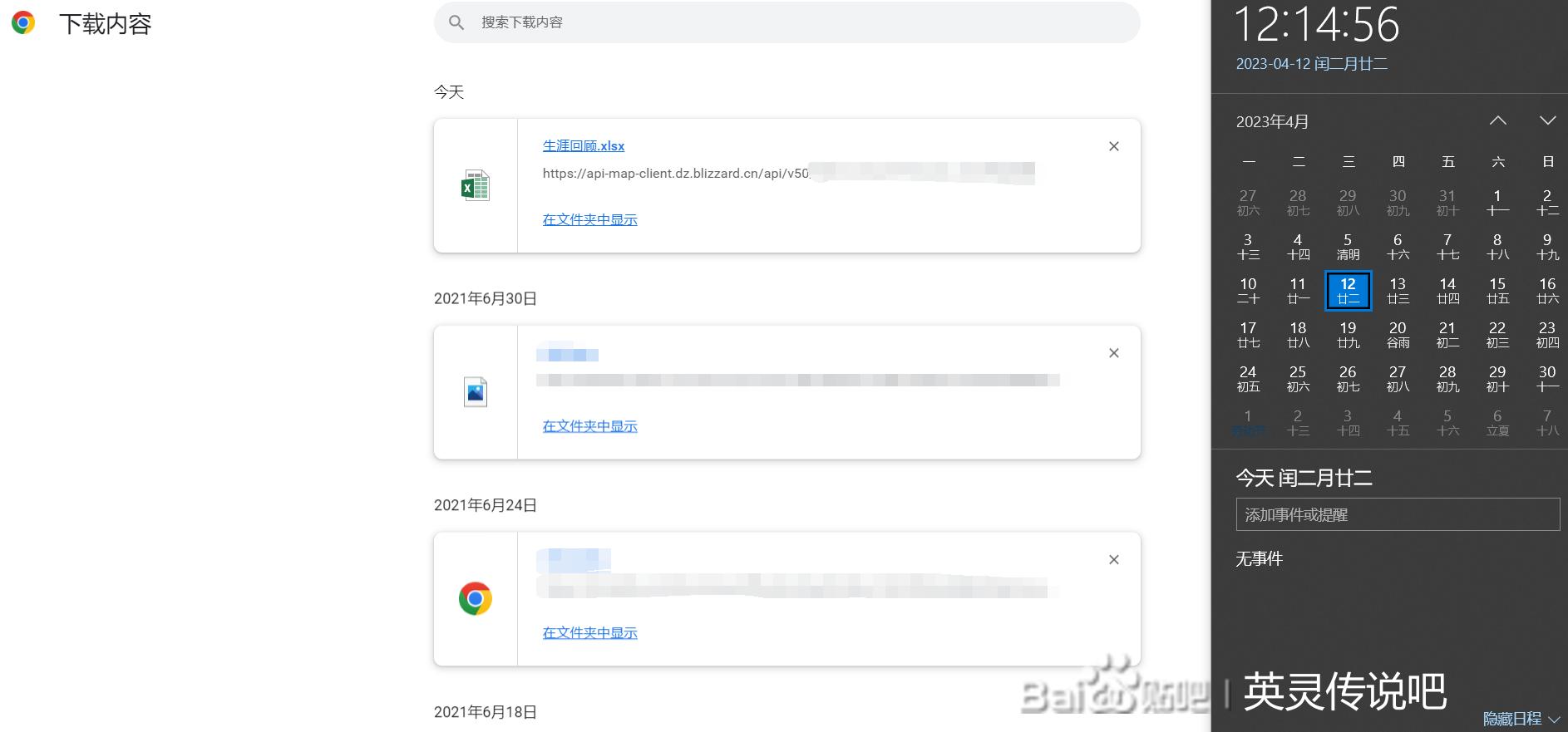1568x732 pixels.
Task: Remove the June 24 download entry
Action: 1114,560
